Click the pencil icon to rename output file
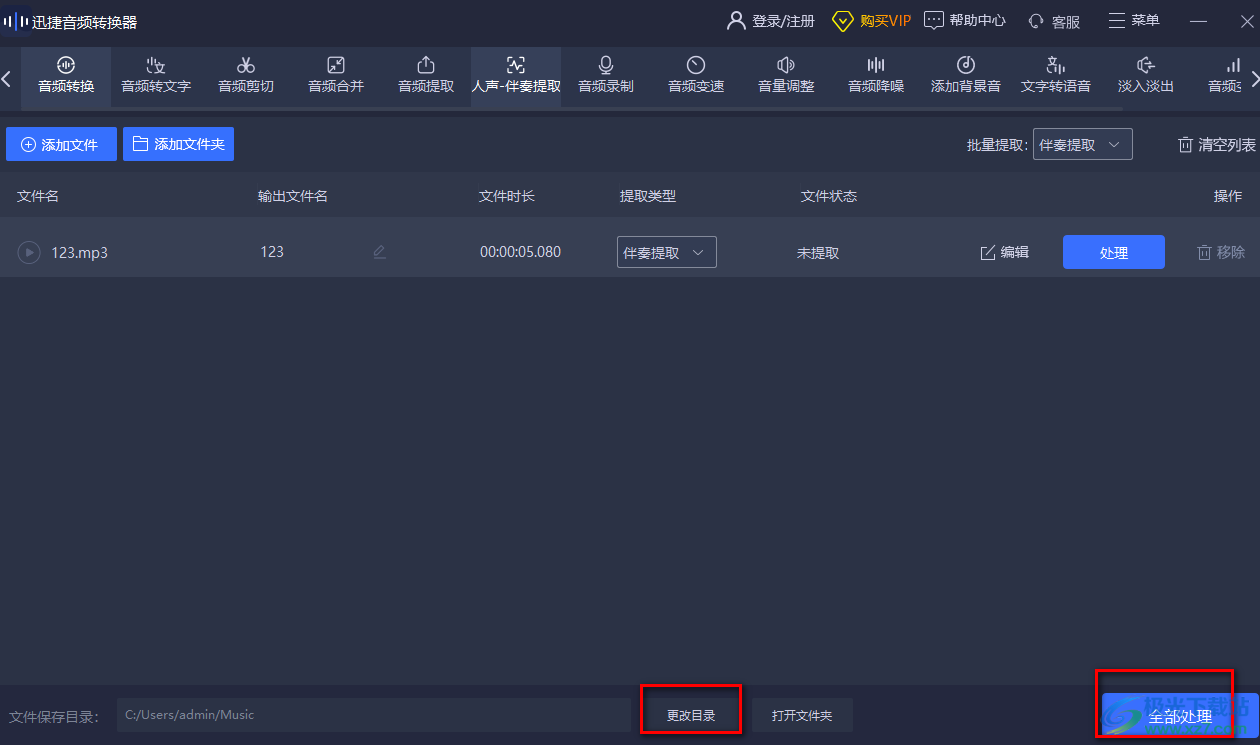 pos(379,252)
